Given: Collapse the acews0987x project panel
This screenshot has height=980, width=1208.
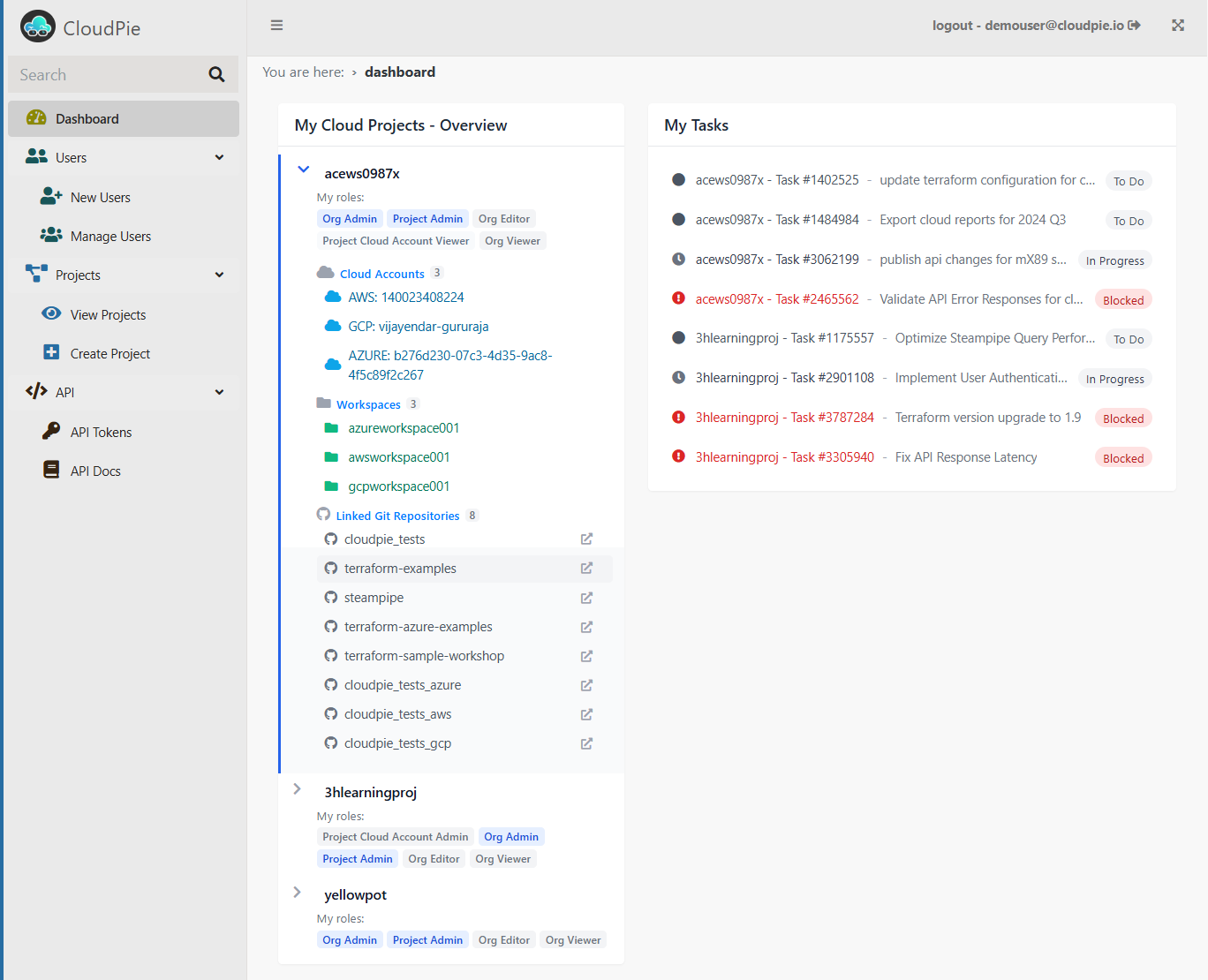Looking at the screenshot, I should tap(303, 169).
